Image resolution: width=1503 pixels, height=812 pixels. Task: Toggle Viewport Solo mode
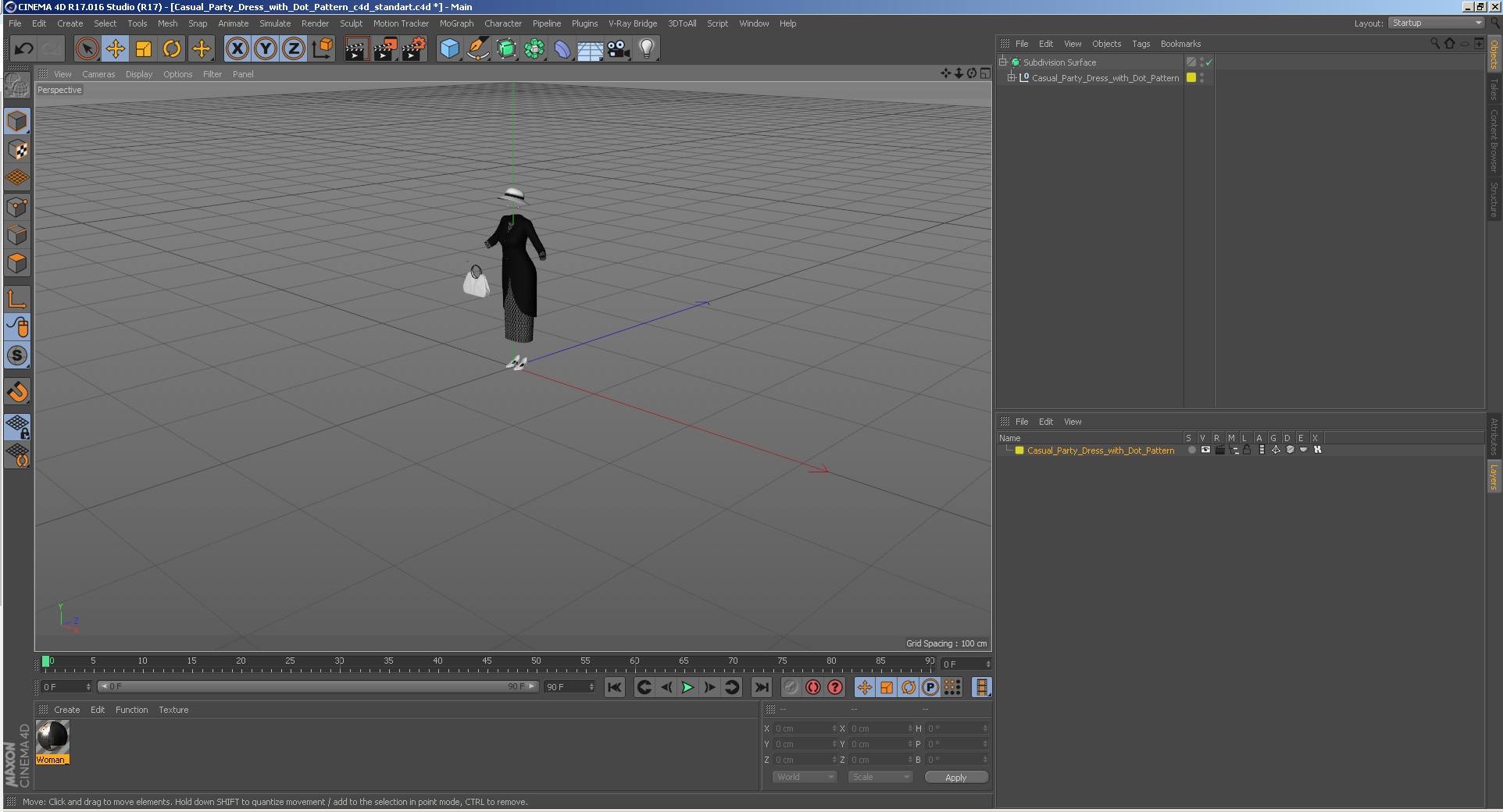click(17, 356)
